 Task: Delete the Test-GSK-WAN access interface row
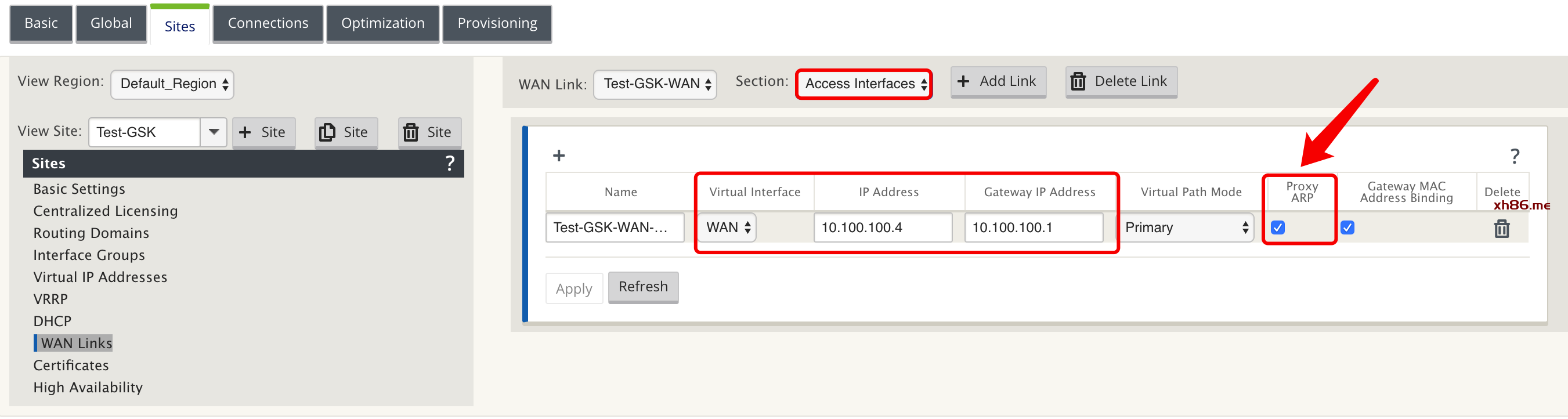[1502, 229]
